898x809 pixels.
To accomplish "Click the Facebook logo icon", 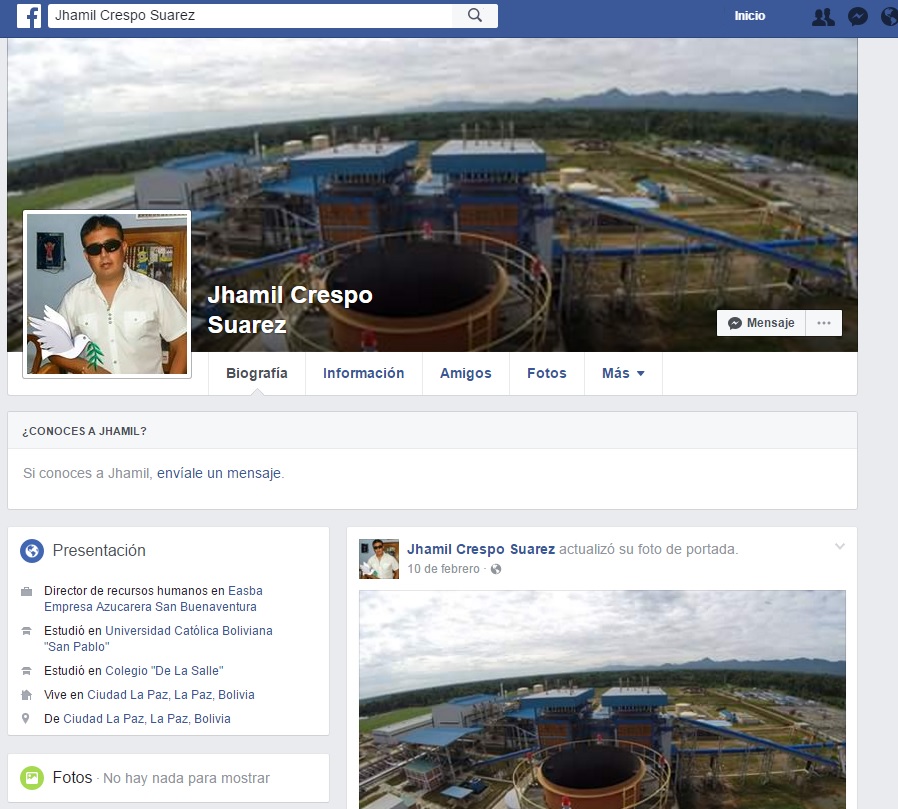I will tap(29, 15).
